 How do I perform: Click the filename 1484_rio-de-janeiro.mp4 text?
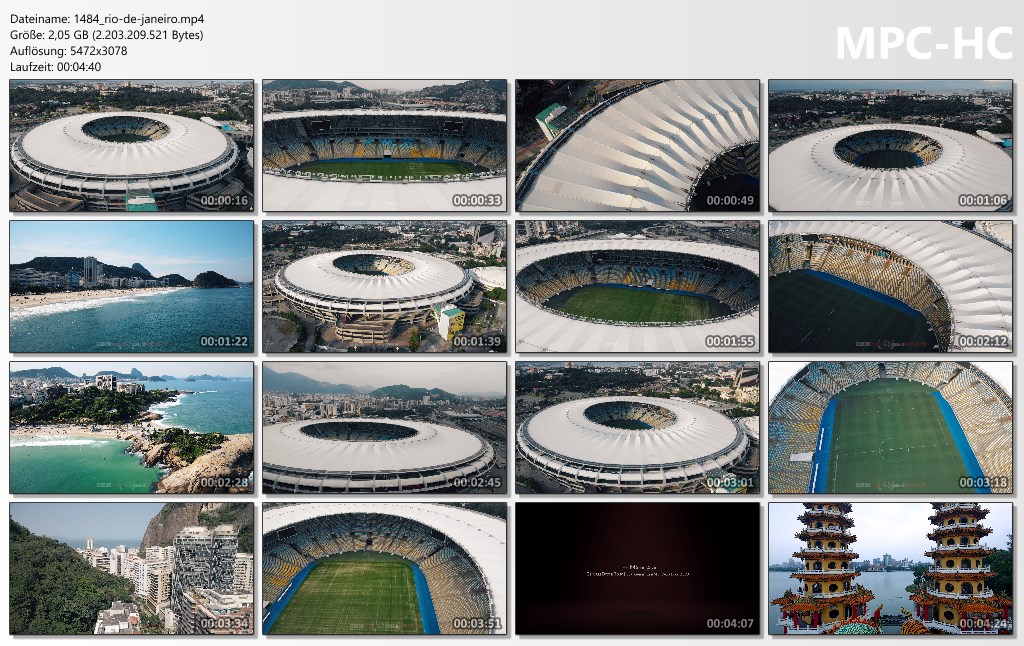pyautogui.click(x=138, y=20)
